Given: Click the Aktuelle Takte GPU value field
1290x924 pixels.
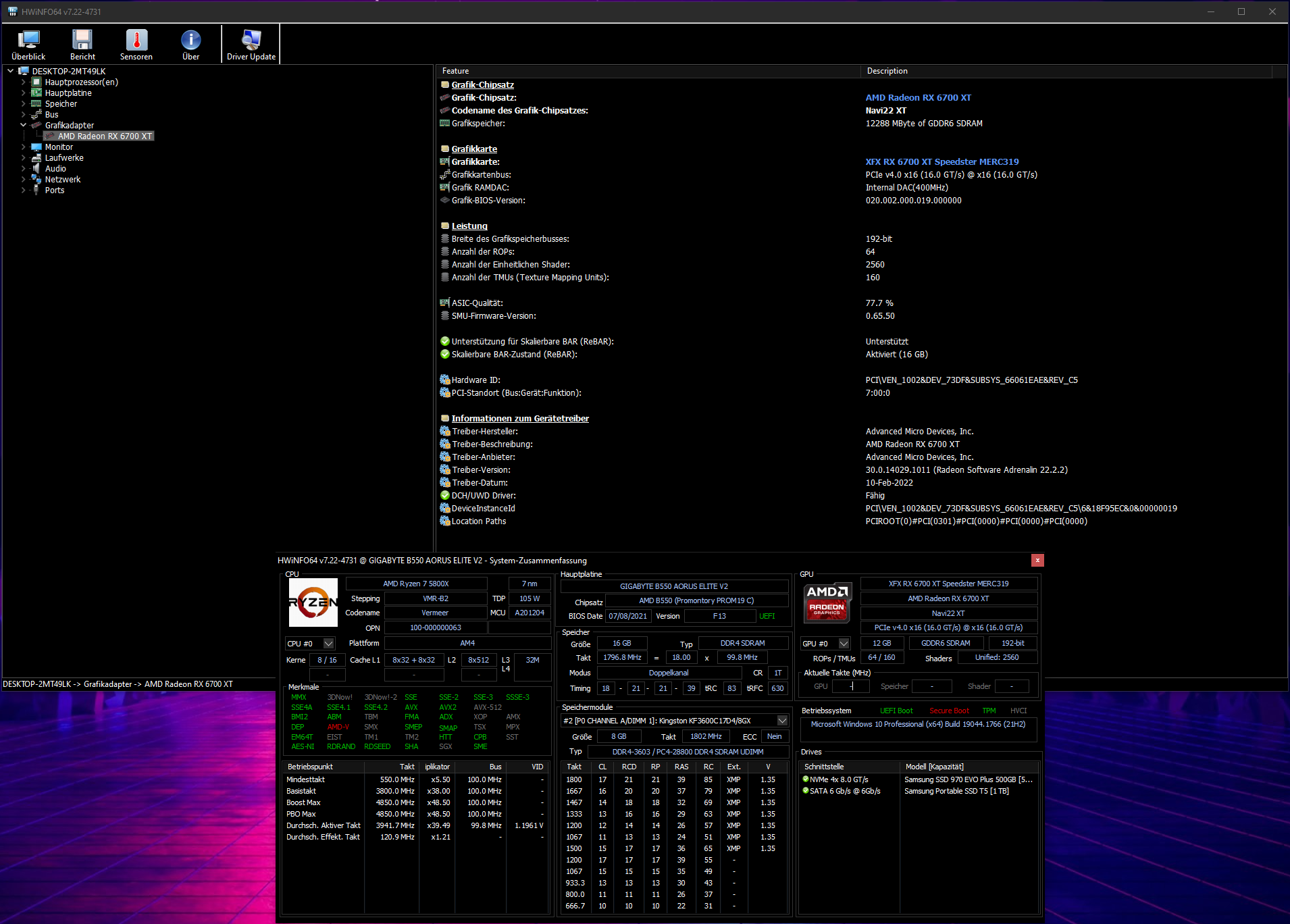Looking at the screenshot, I should click(x=850, y=686).
